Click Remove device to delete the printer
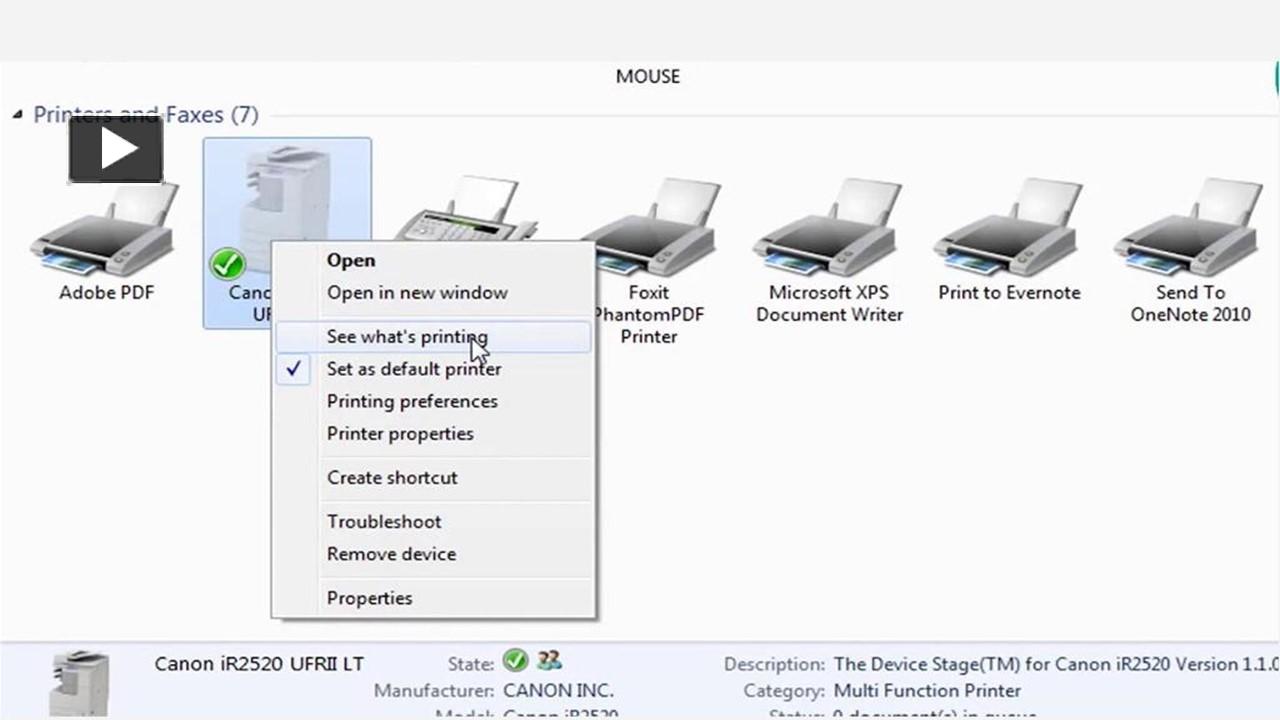The image size is (1280, 720). click(391, 553)
